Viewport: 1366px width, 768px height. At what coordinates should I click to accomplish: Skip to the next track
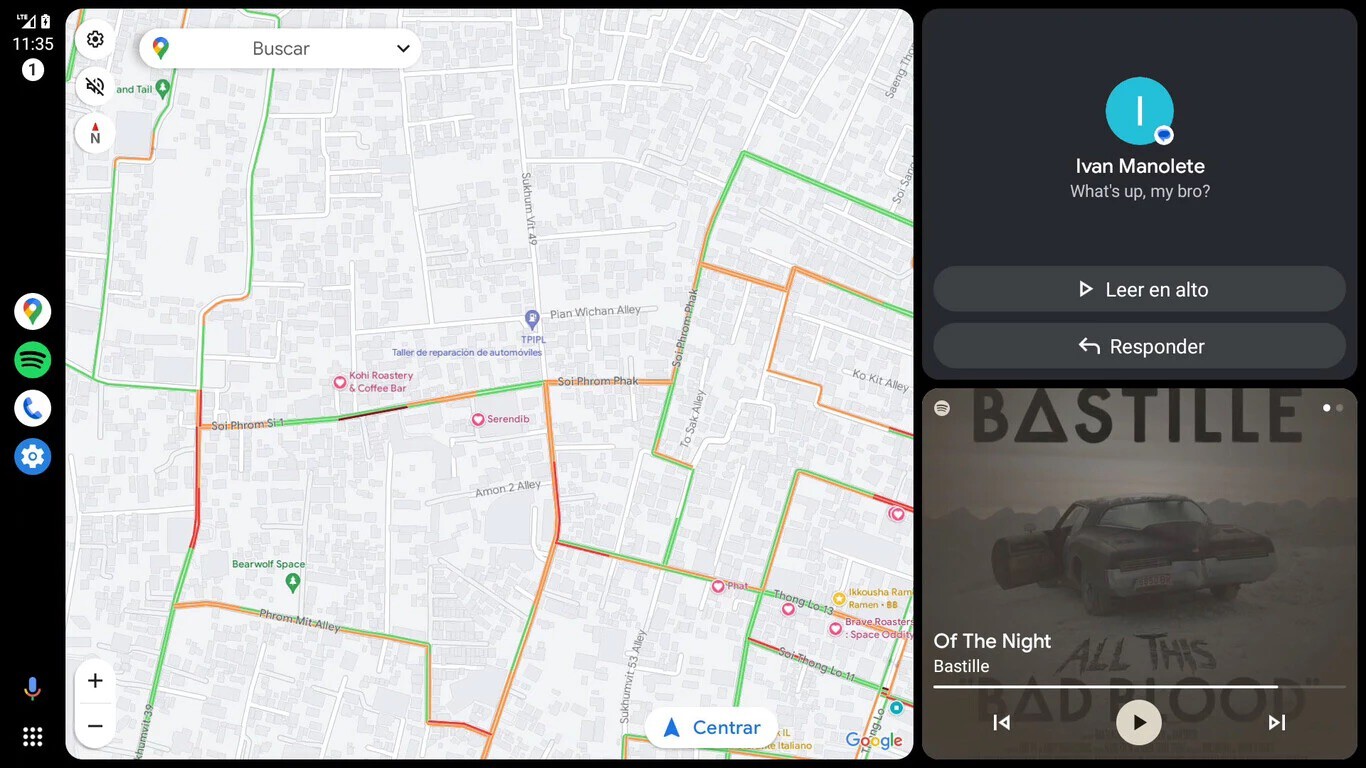tap(1276, 722)
